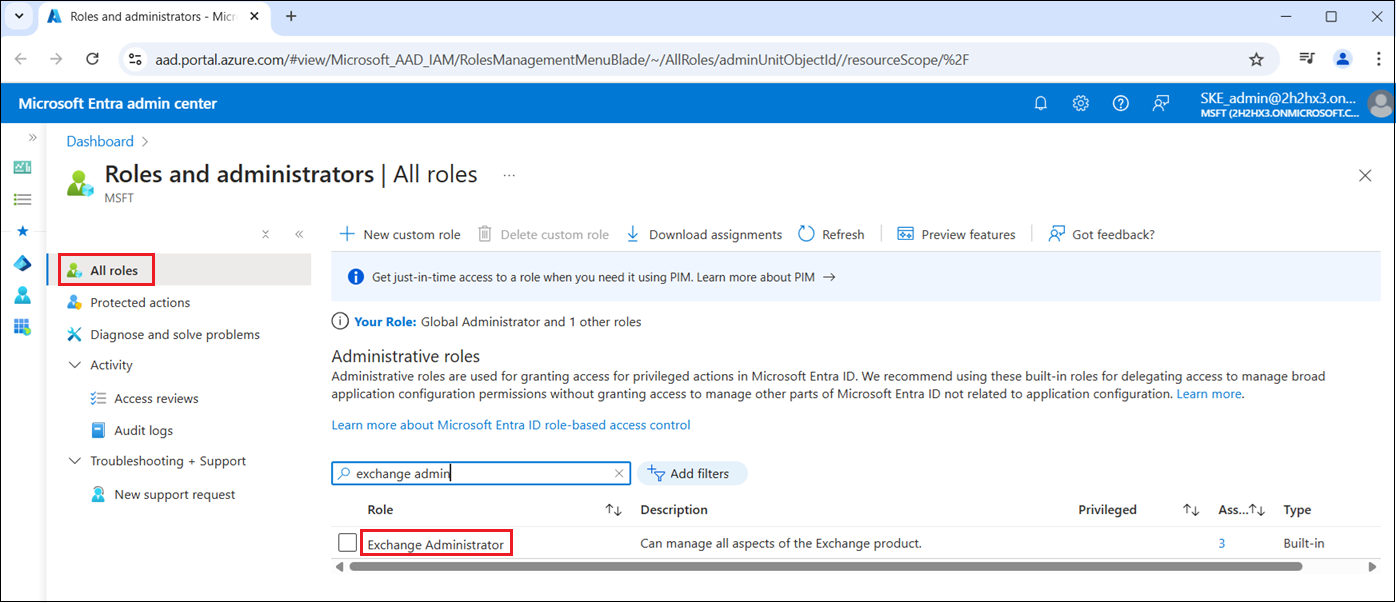Open Audit logs in sidebar
Viewport: 1396px width, 603px height.
(143, 430)
